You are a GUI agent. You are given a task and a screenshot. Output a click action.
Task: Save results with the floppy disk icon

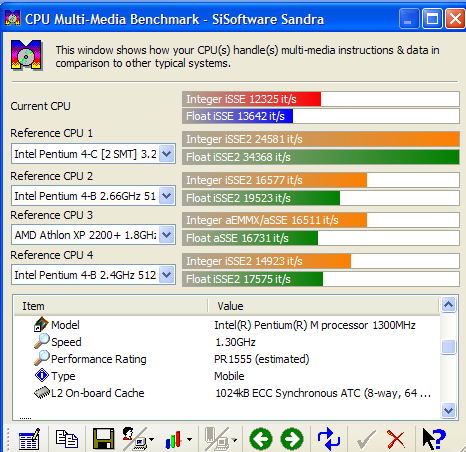pyautogui.click(x=103, y=439)
